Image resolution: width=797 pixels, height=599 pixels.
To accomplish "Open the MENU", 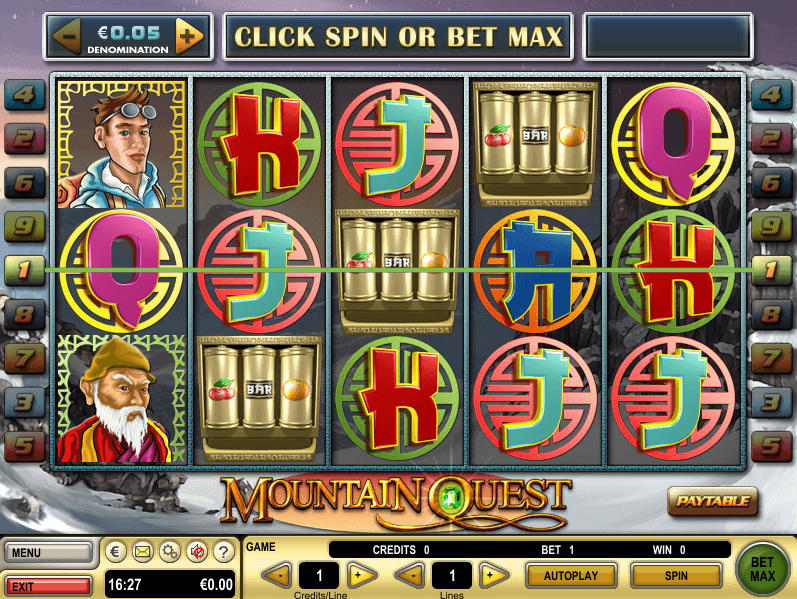I will [x=48, y=553].
